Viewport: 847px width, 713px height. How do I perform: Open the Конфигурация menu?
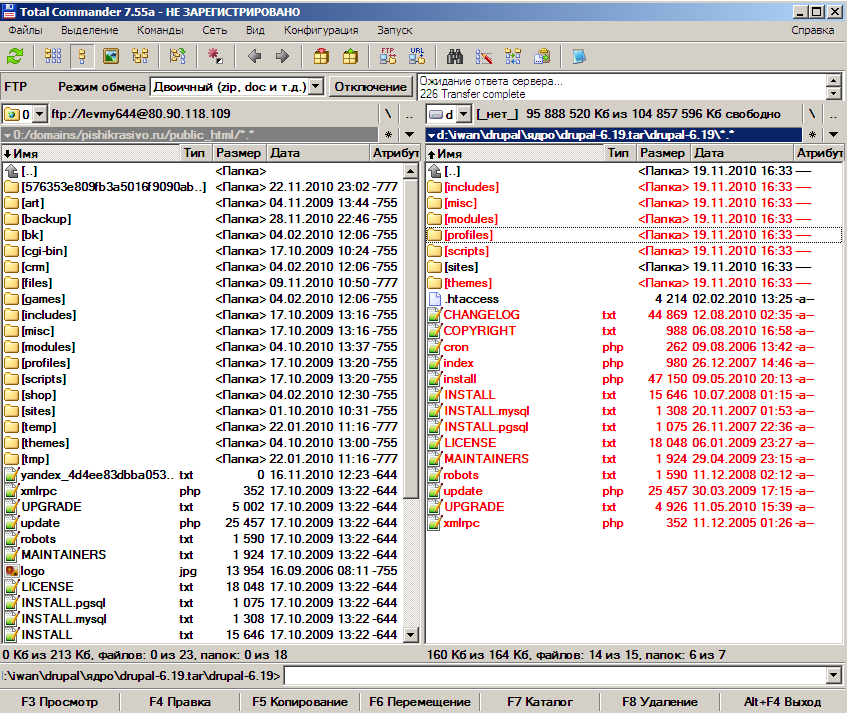pyautogui.click(x=321, y=30)
